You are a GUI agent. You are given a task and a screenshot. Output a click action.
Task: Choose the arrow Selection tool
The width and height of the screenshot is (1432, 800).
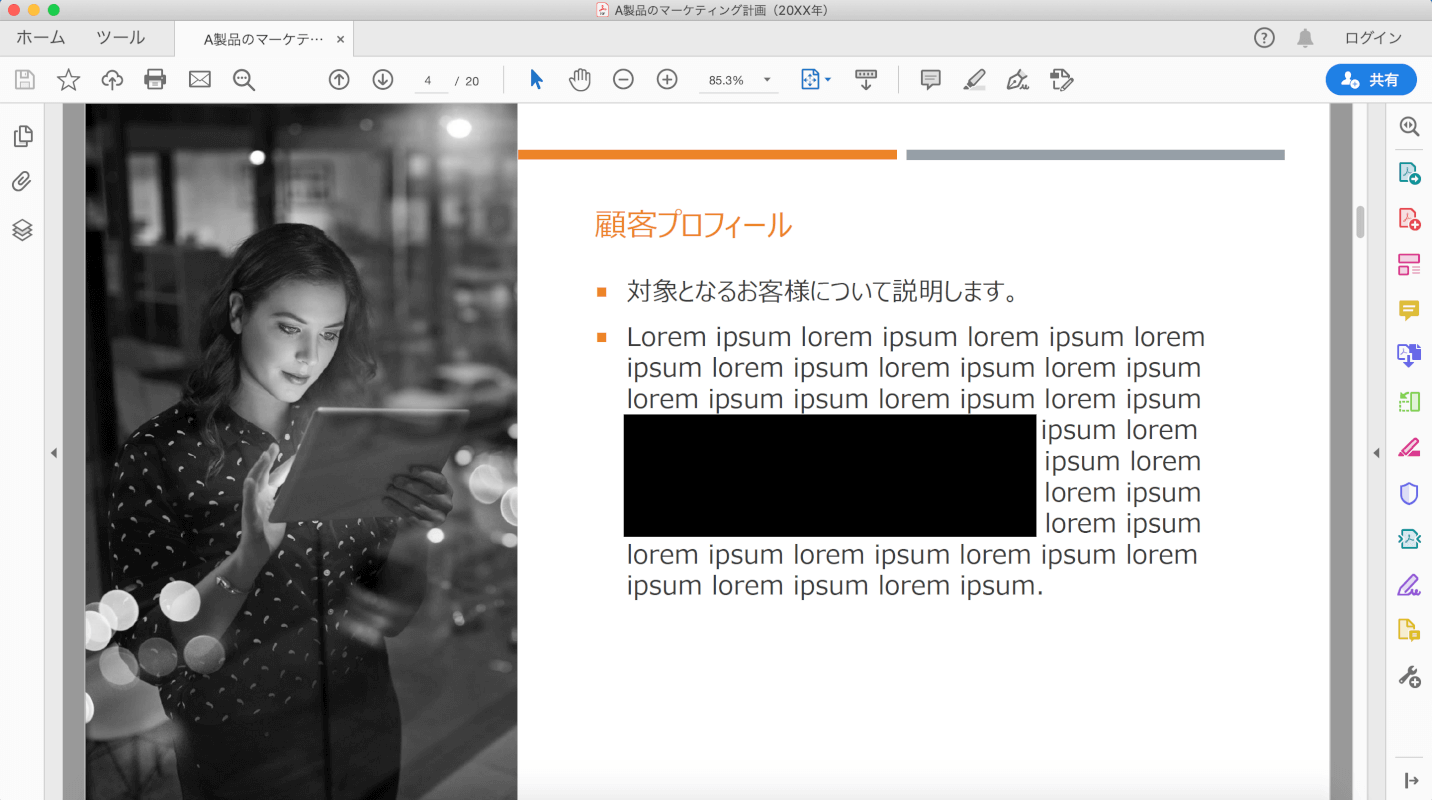point(536,80)
